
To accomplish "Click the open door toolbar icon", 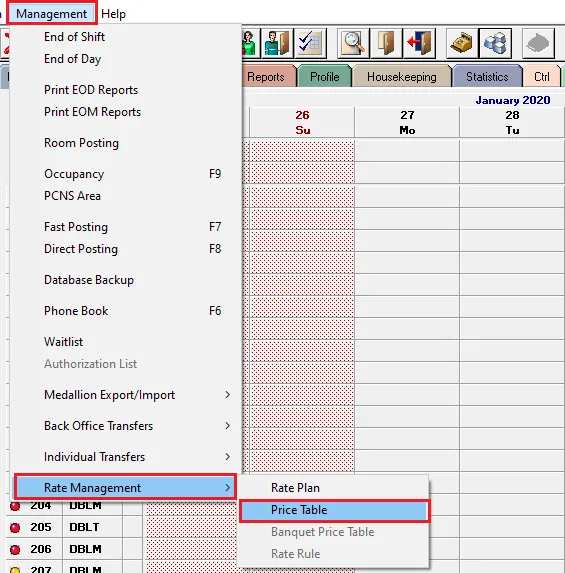I will 386,43.
